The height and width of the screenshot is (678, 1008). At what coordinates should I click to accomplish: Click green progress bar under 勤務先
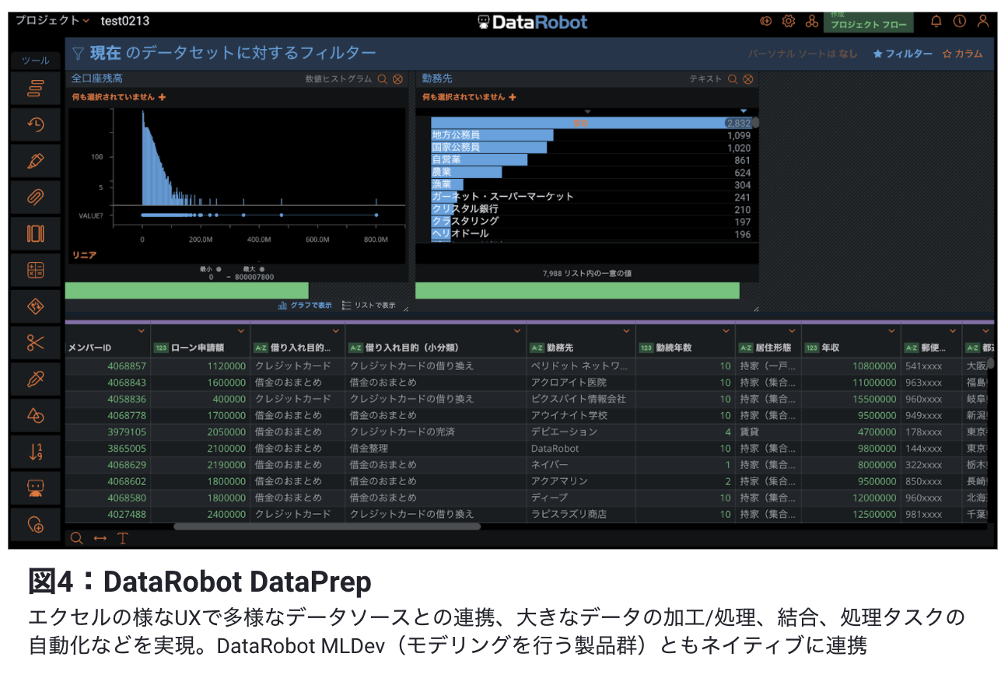(x=577, y=290)
